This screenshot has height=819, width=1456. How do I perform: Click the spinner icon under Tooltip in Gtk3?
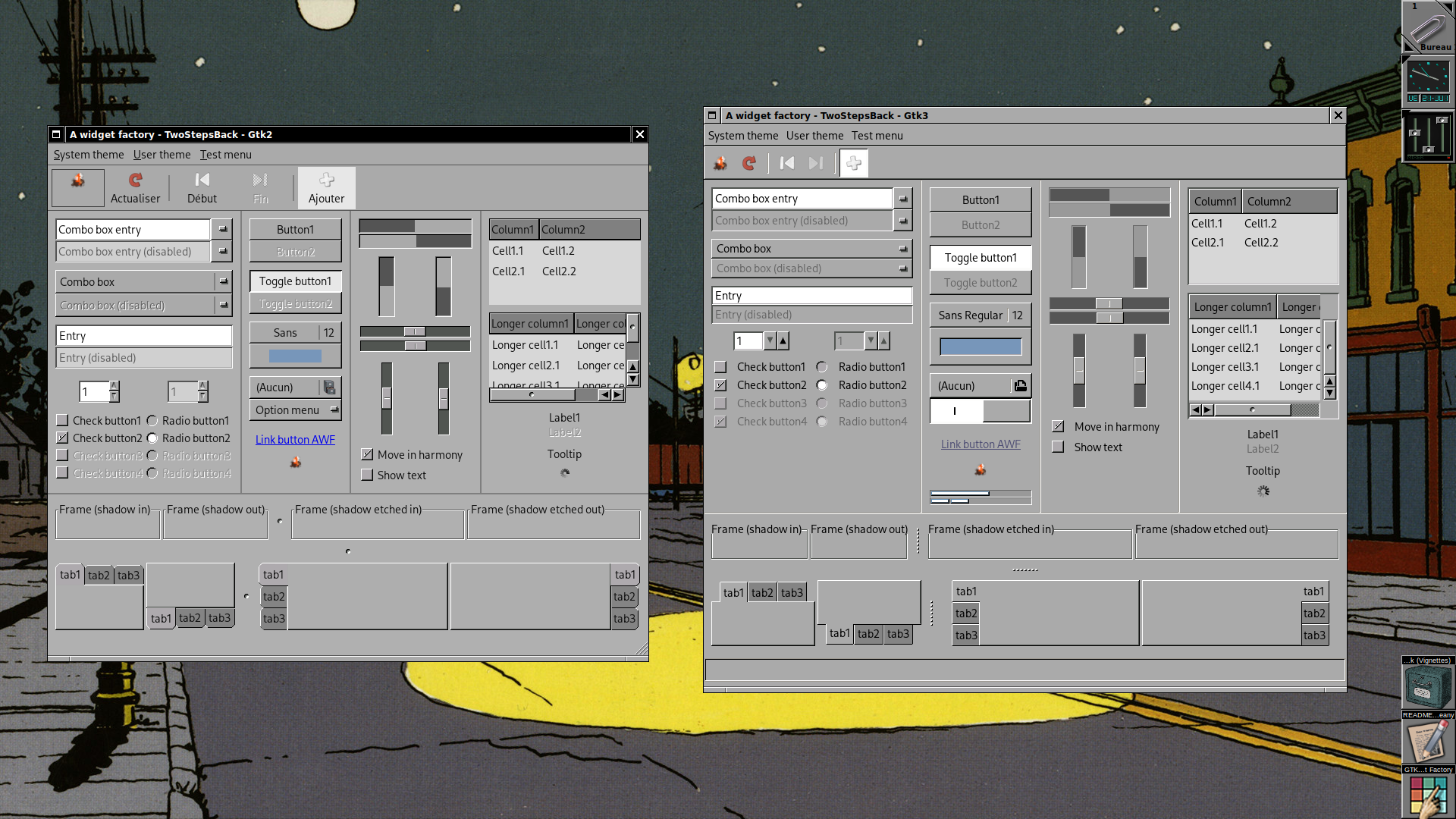[x=1263, y=491]
